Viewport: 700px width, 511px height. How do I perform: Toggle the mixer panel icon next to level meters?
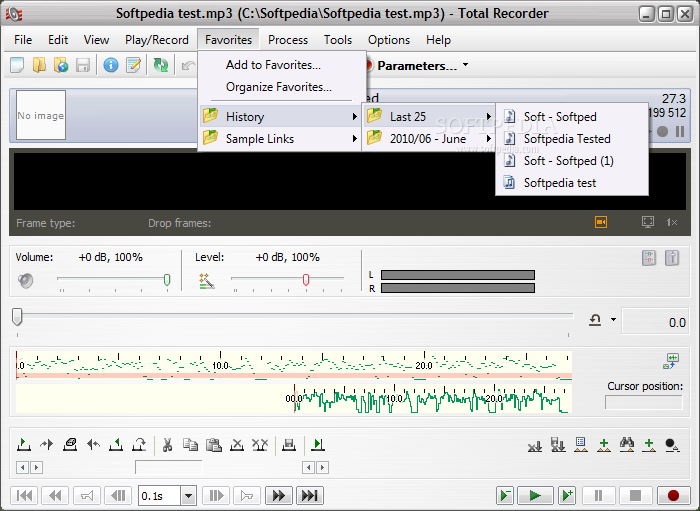(649, 258)
